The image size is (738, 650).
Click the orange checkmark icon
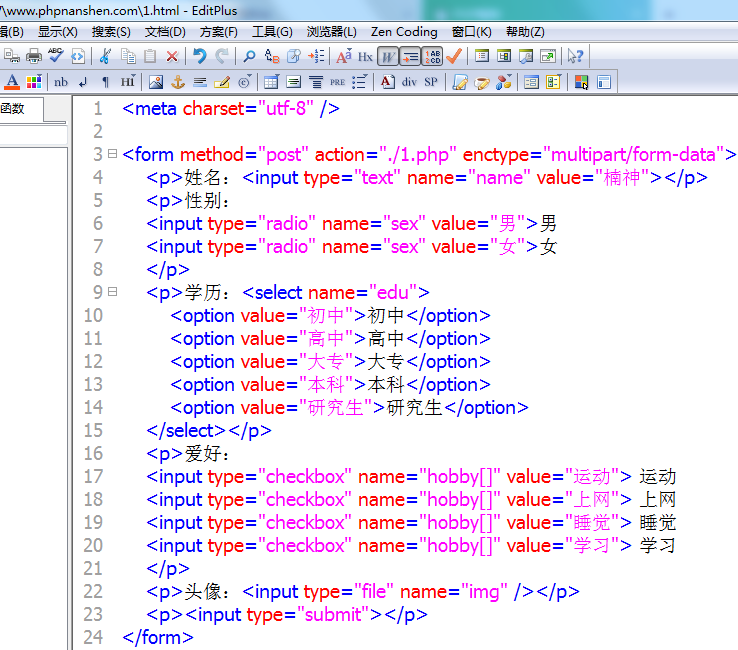(x=454, y=56)
